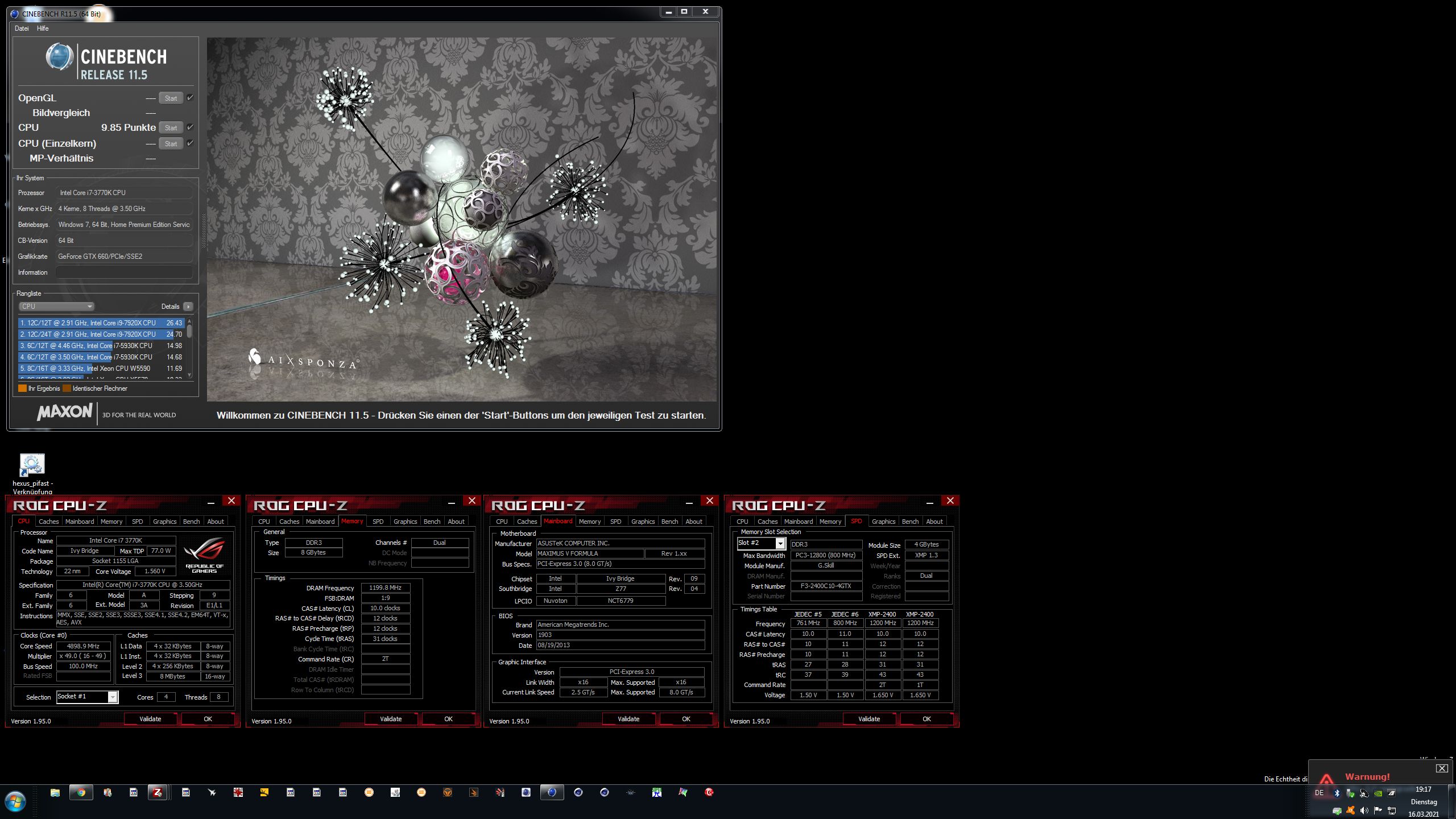Select ranking row 1 i9-7920X 26.43
Screen dimensions: 1456x819
(101, 322)
